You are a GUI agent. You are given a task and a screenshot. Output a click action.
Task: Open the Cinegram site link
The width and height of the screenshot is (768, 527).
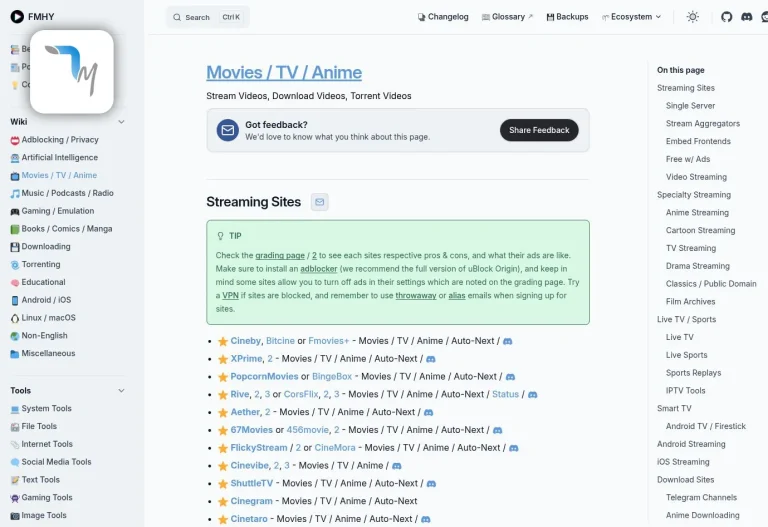[251, 501]
